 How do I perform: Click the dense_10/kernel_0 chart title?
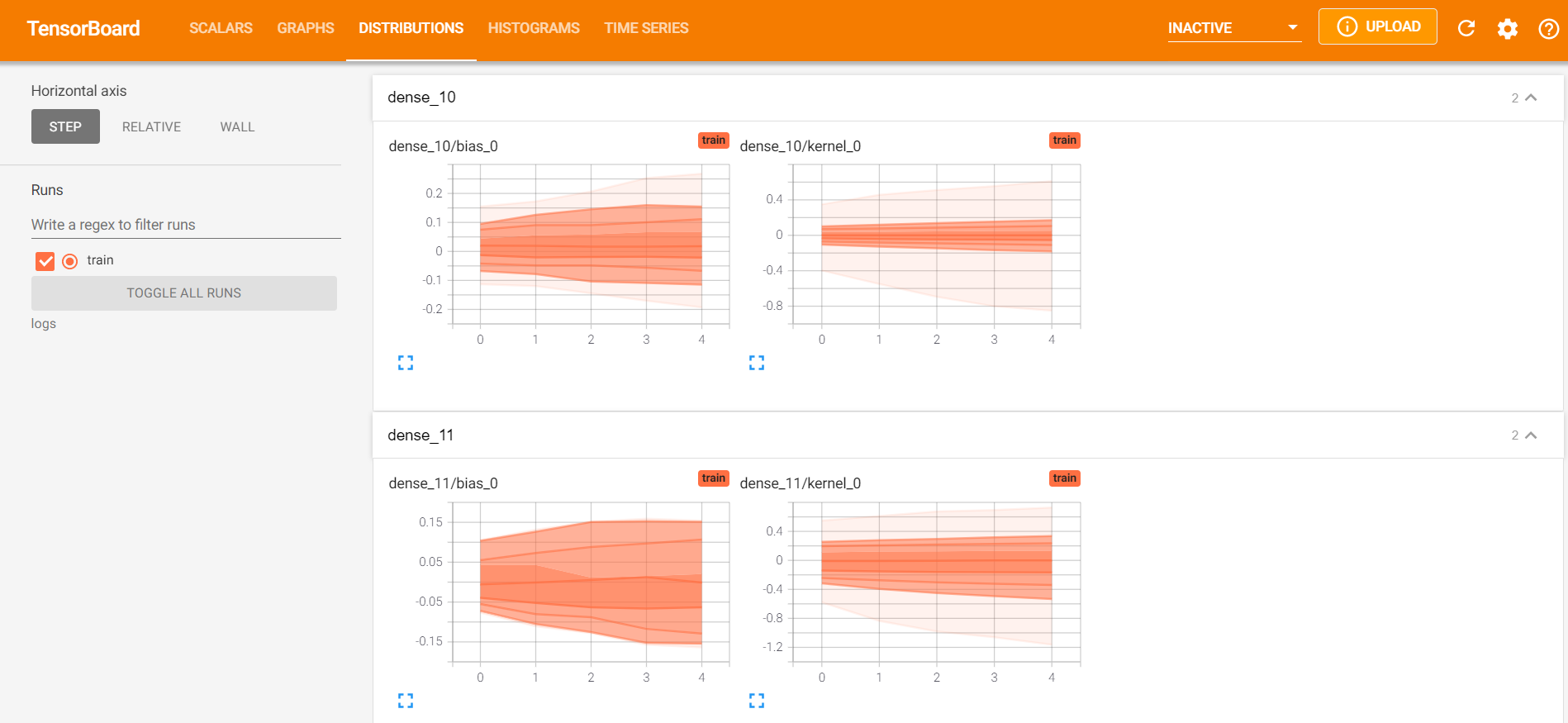(801, 146)
